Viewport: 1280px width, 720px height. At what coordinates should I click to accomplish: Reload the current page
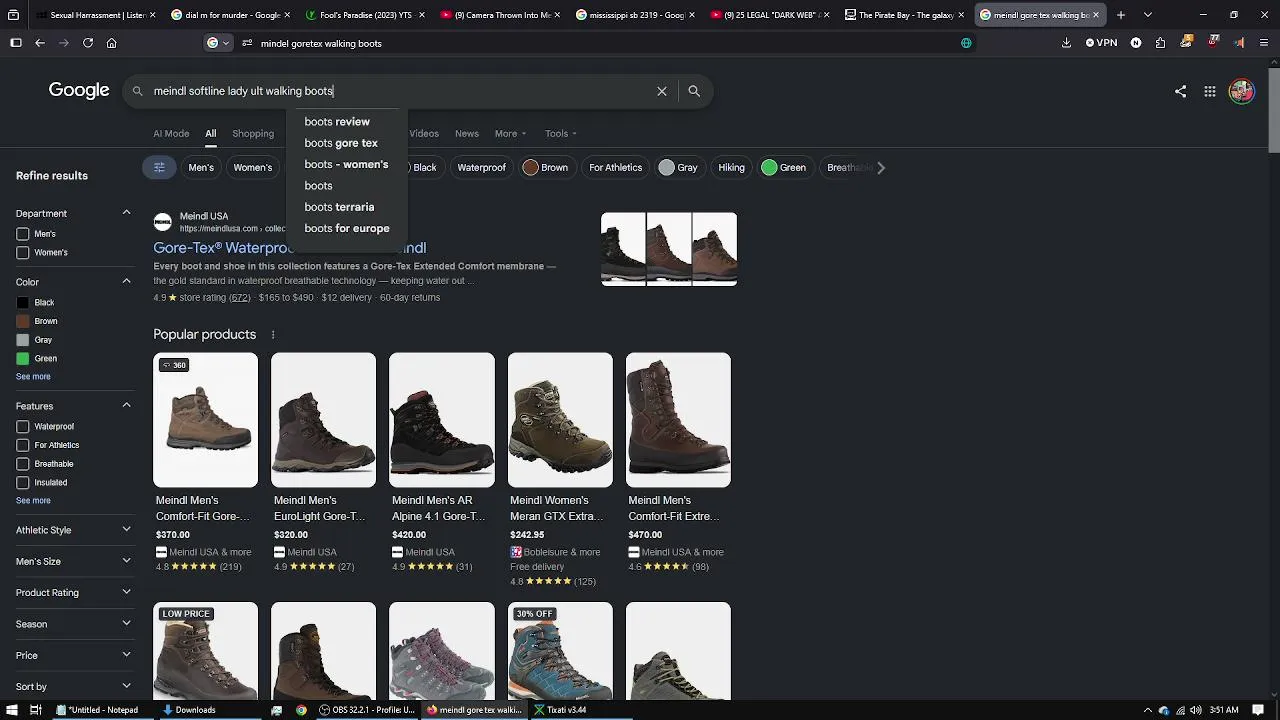88,43
